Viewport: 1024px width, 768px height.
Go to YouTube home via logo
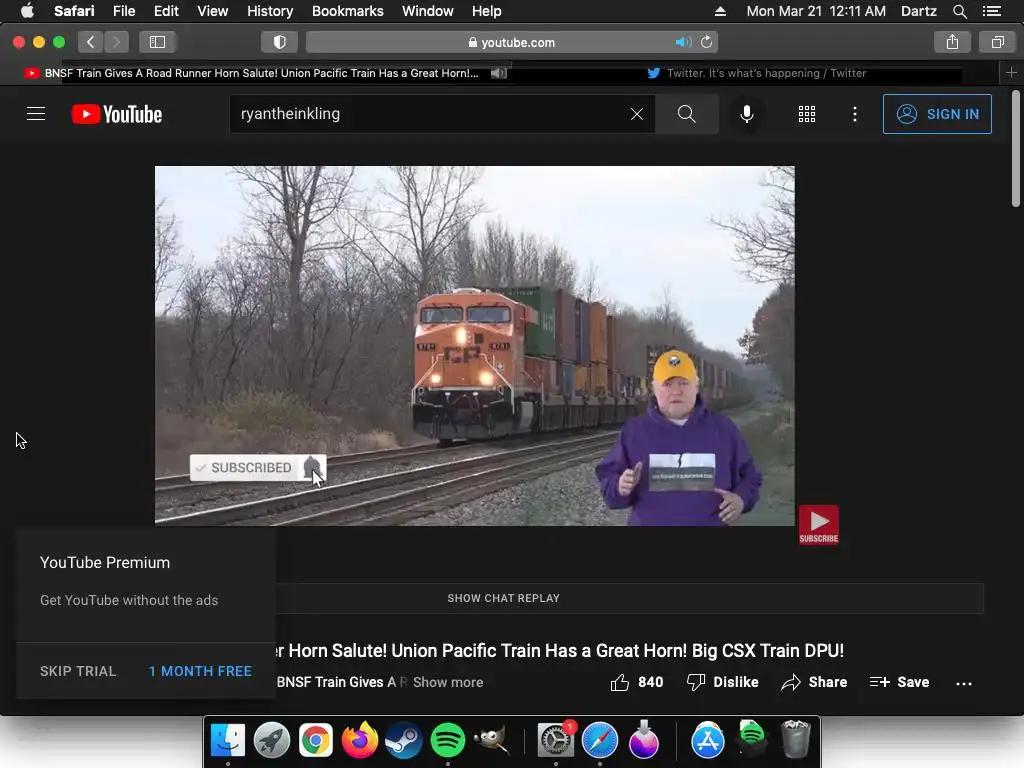point(117,114)
